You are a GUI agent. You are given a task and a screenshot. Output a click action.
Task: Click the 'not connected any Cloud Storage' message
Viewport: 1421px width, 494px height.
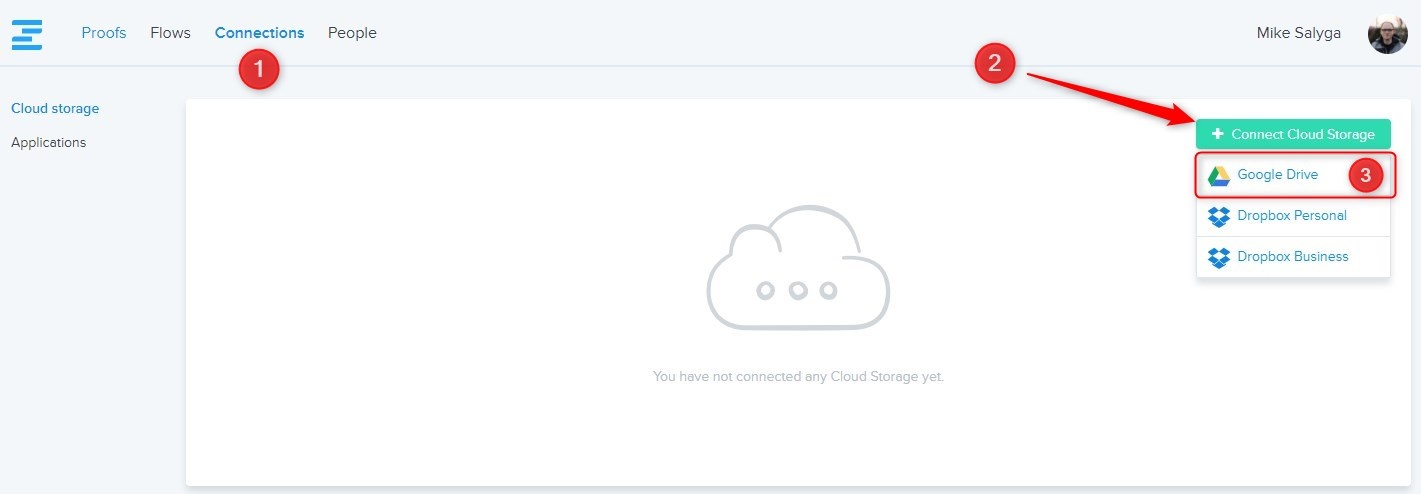[797, 377]
